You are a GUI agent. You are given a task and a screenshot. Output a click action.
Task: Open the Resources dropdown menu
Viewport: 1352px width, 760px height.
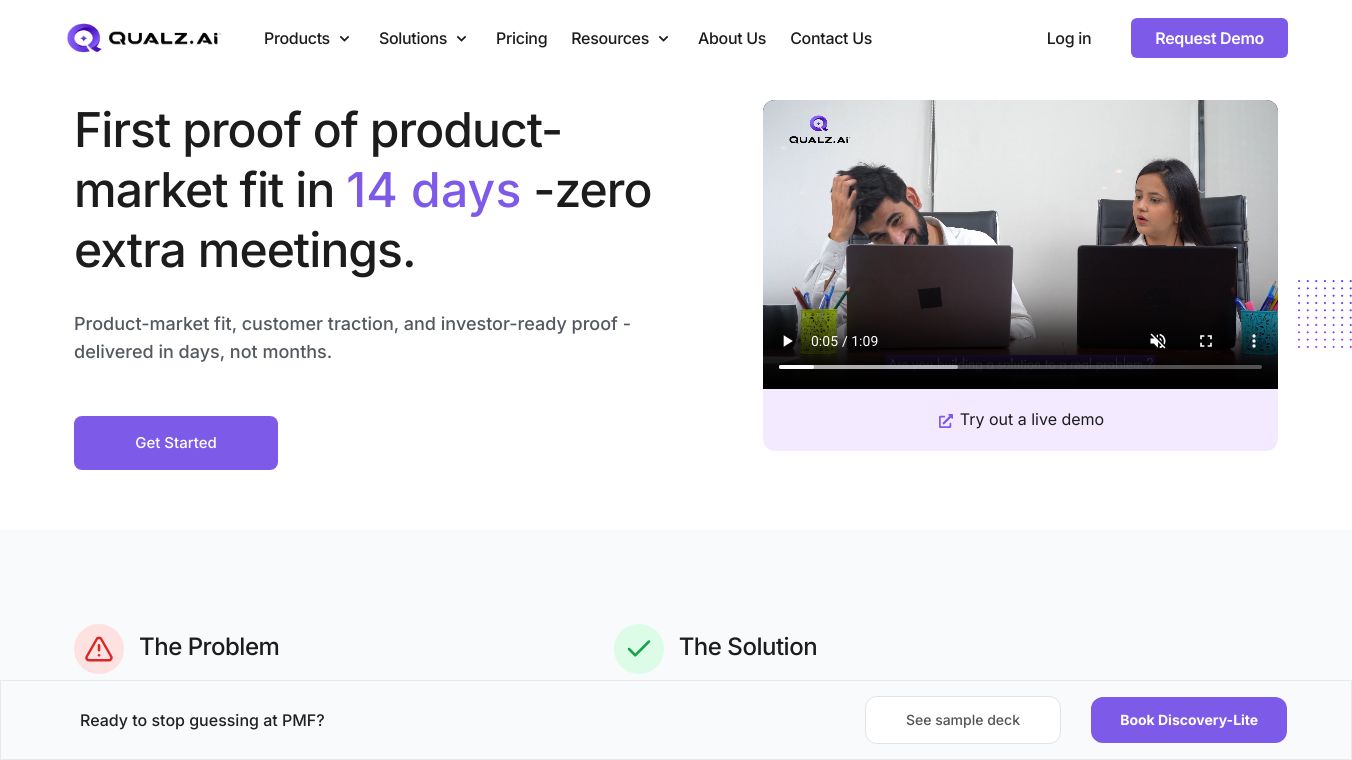620,38
